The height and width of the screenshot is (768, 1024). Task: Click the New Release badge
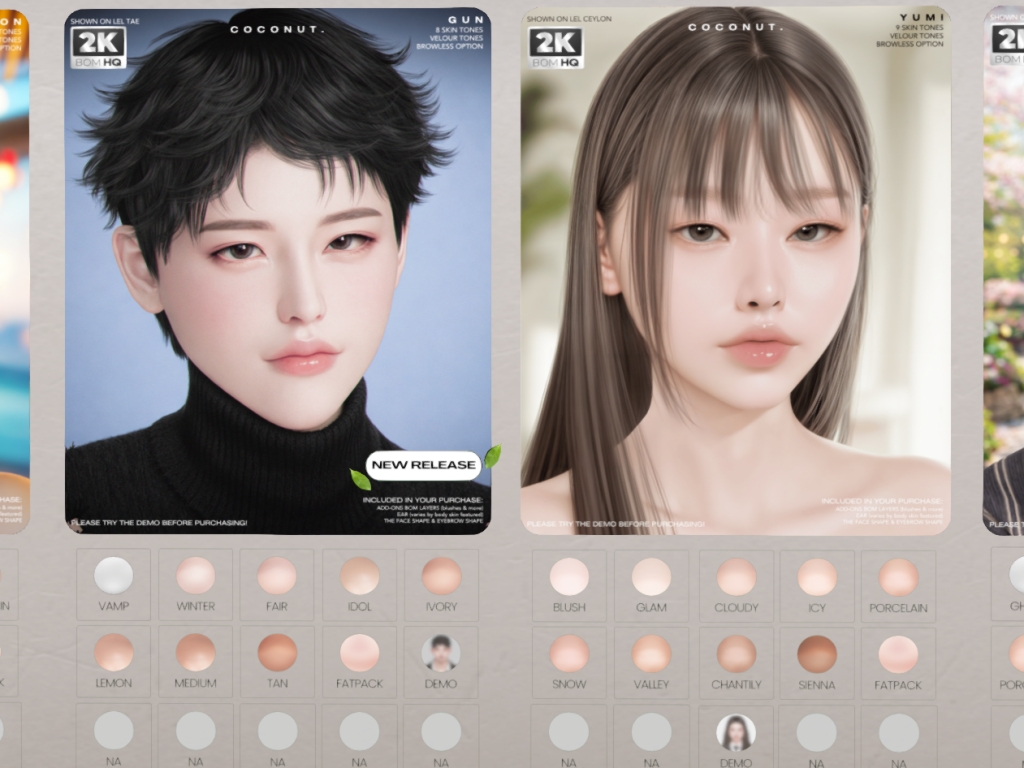[423, 465]
